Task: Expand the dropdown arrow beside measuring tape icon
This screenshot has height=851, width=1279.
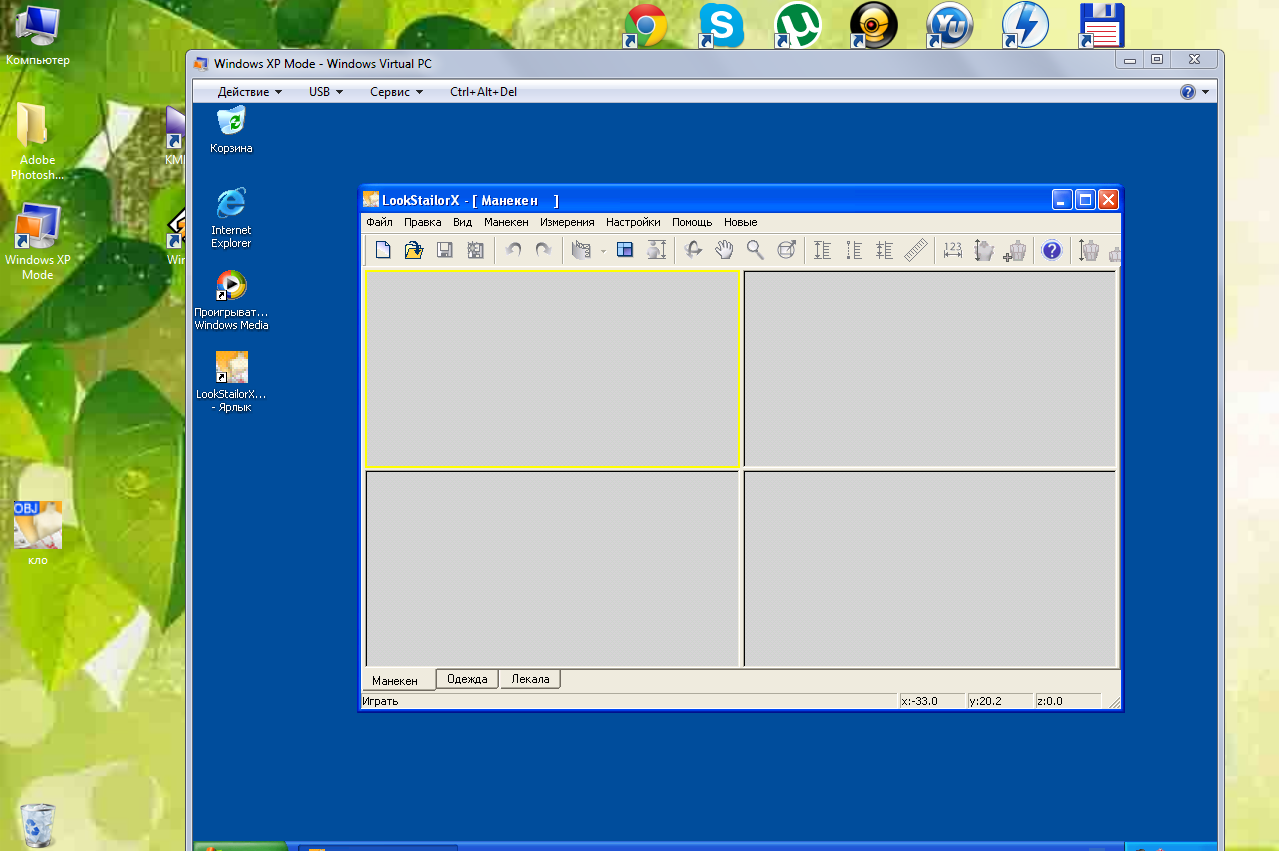Action: click(603, 251)
